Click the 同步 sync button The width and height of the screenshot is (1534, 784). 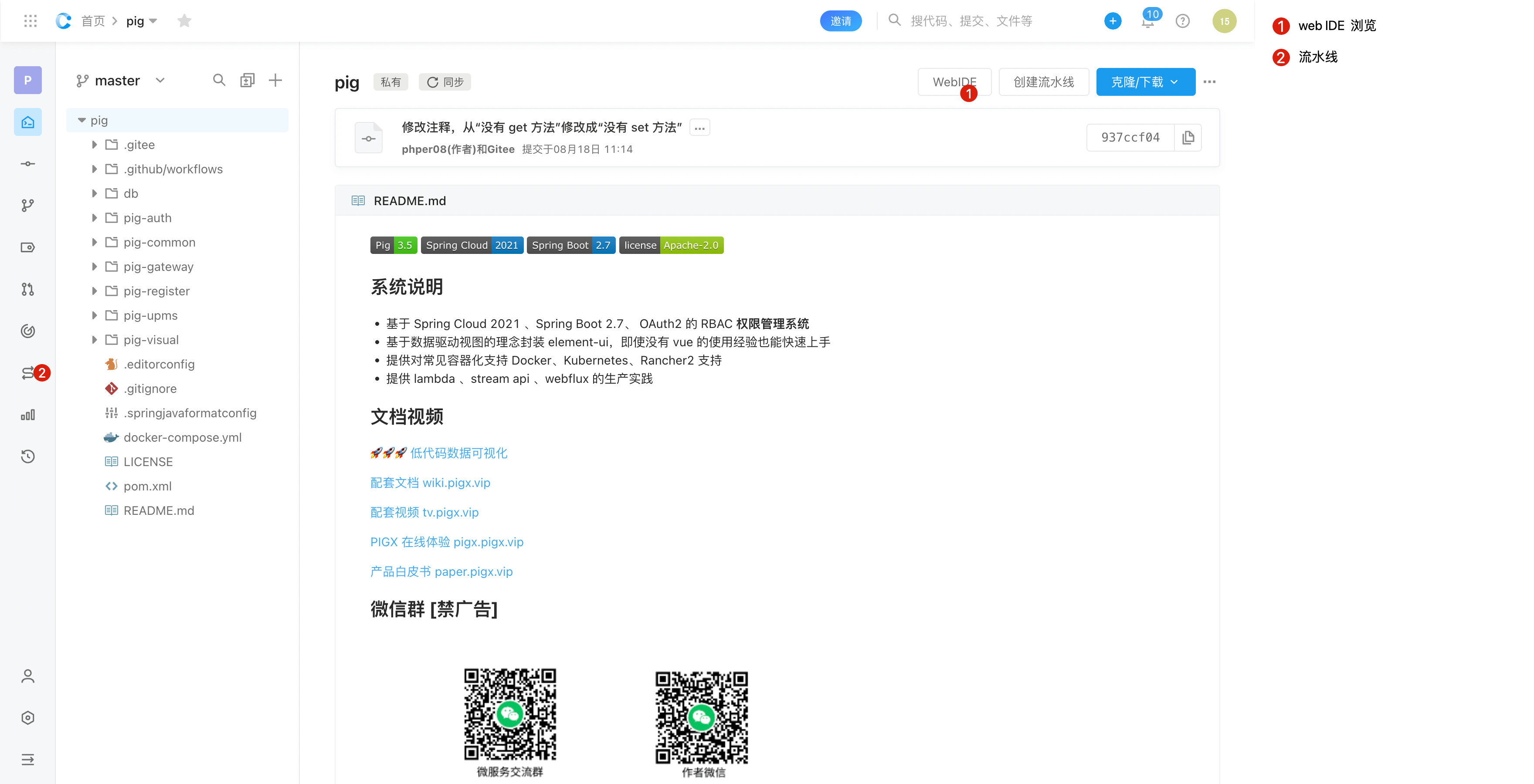tap(445, 81)
